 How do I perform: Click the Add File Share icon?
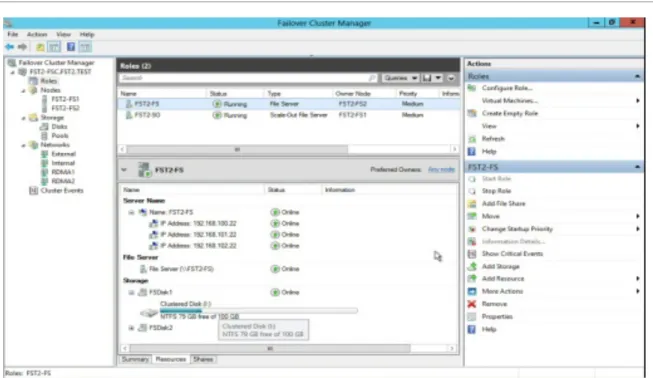[x=472, y=204]
